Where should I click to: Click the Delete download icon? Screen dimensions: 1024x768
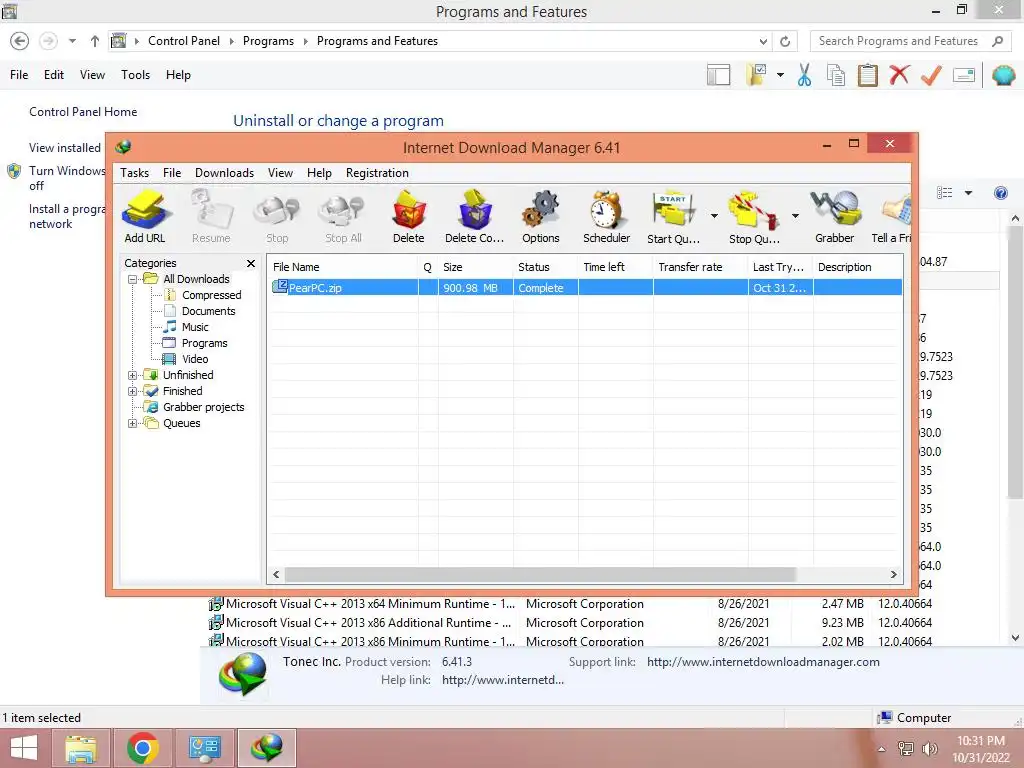[409, 217]
